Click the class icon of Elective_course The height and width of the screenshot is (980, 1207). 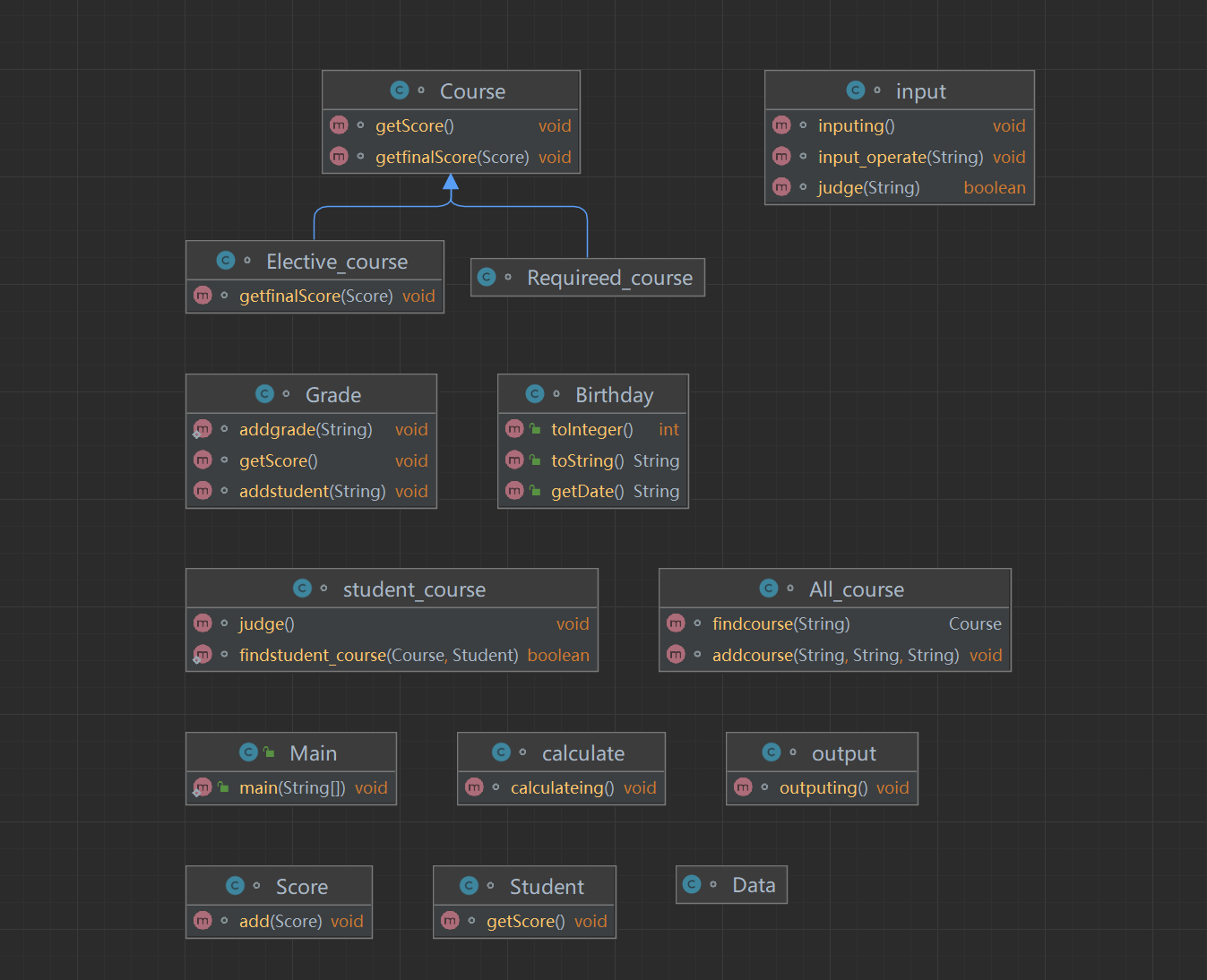click(226, 261)
